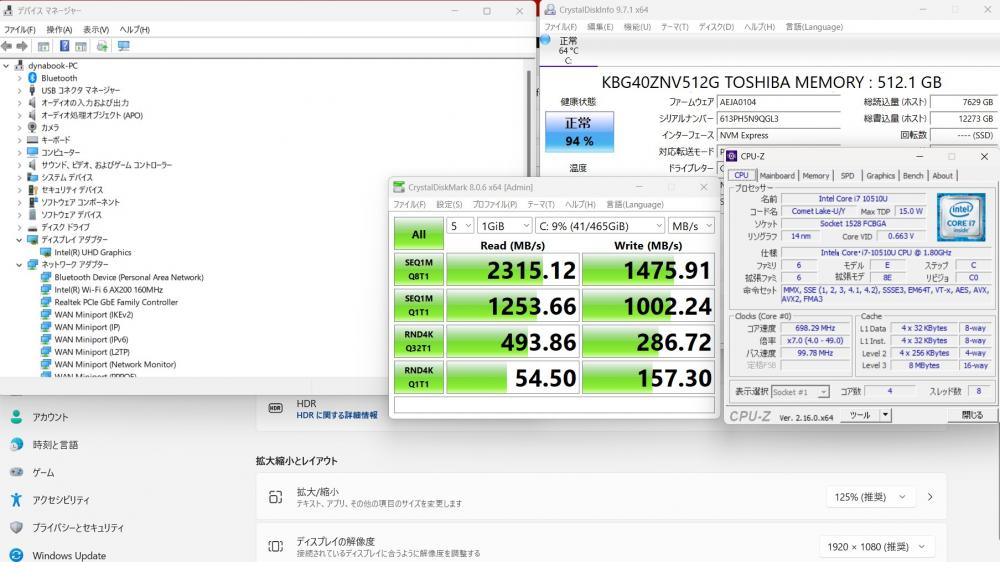The width and height of the screenshot is (1000, 562).
Task: Open the HDR に関する詳細情報 link
Action: (337, 415)
